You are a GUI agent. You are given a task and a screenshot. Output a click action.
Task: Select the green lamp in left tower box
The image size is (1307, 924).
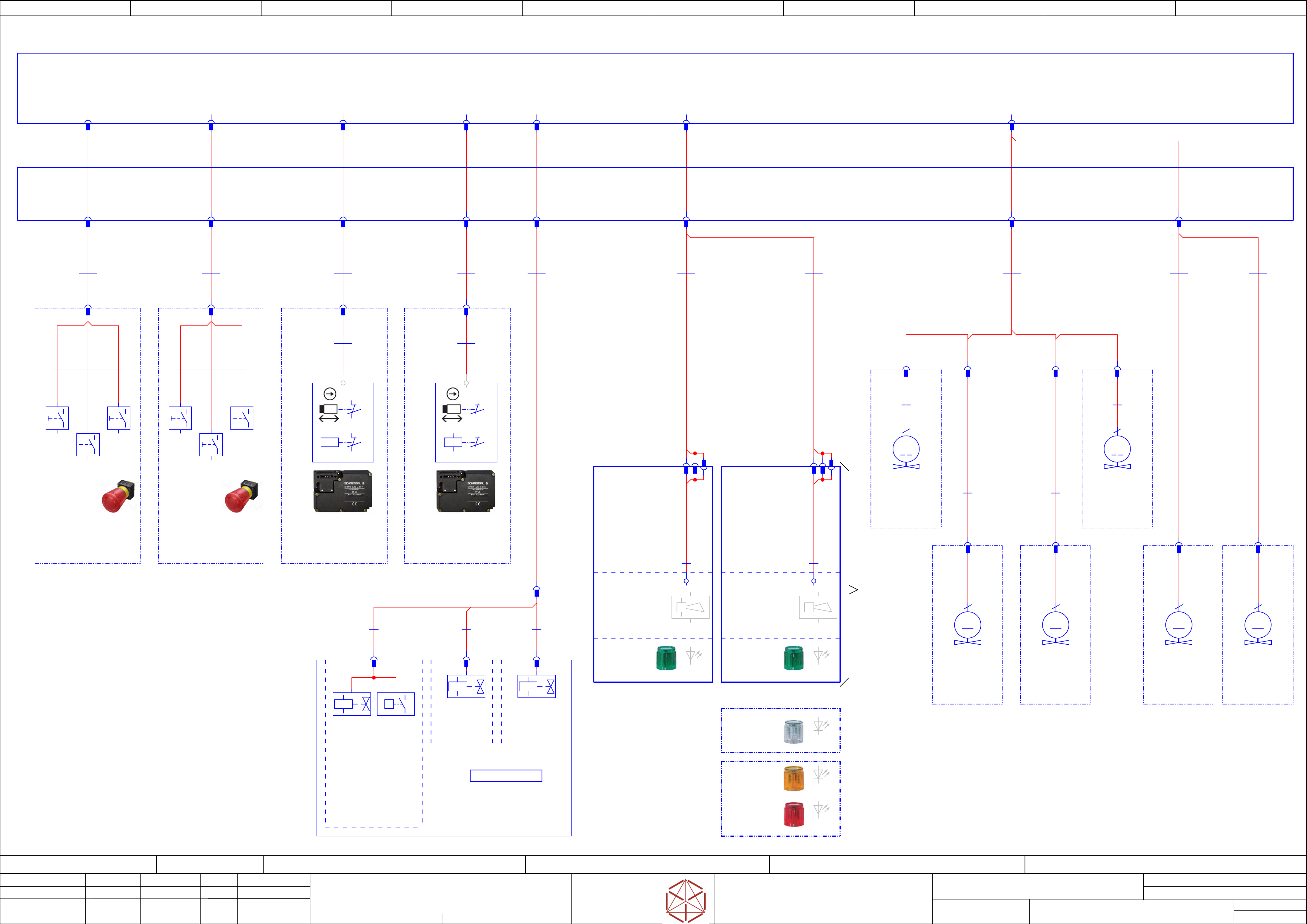666,658
